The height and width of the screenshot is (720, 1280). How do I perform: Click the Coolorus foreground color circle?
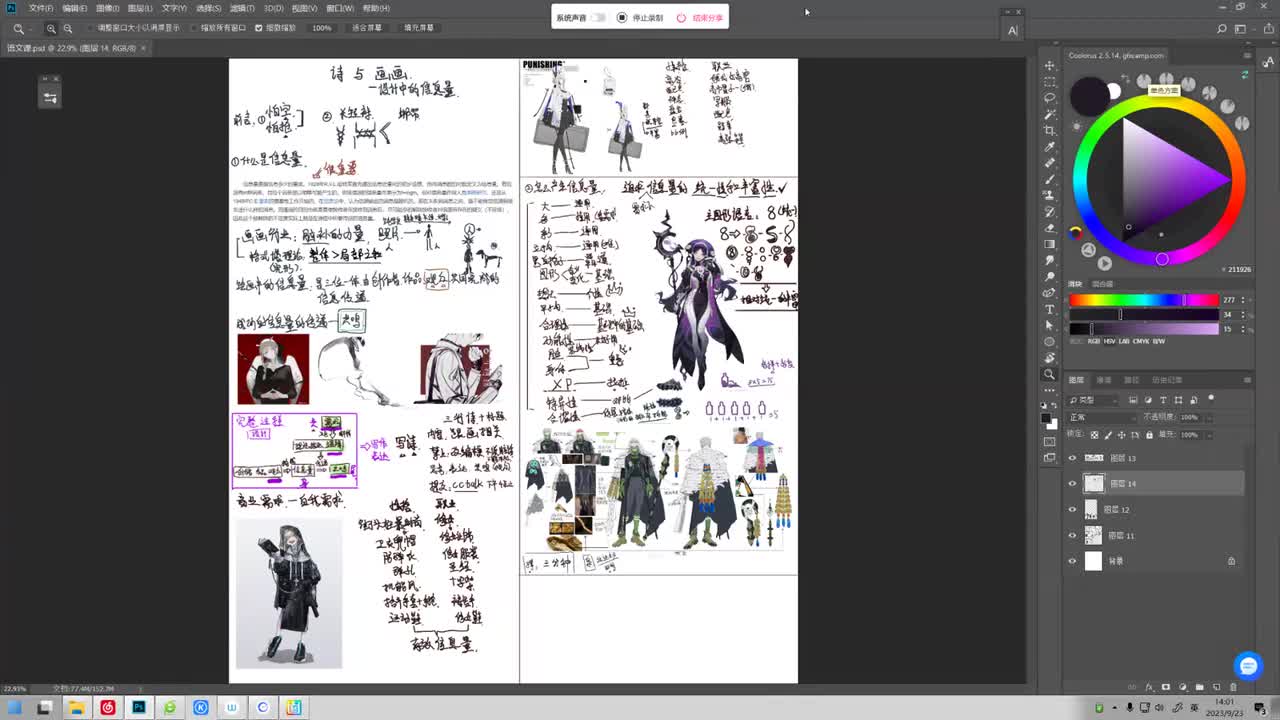1089,96
